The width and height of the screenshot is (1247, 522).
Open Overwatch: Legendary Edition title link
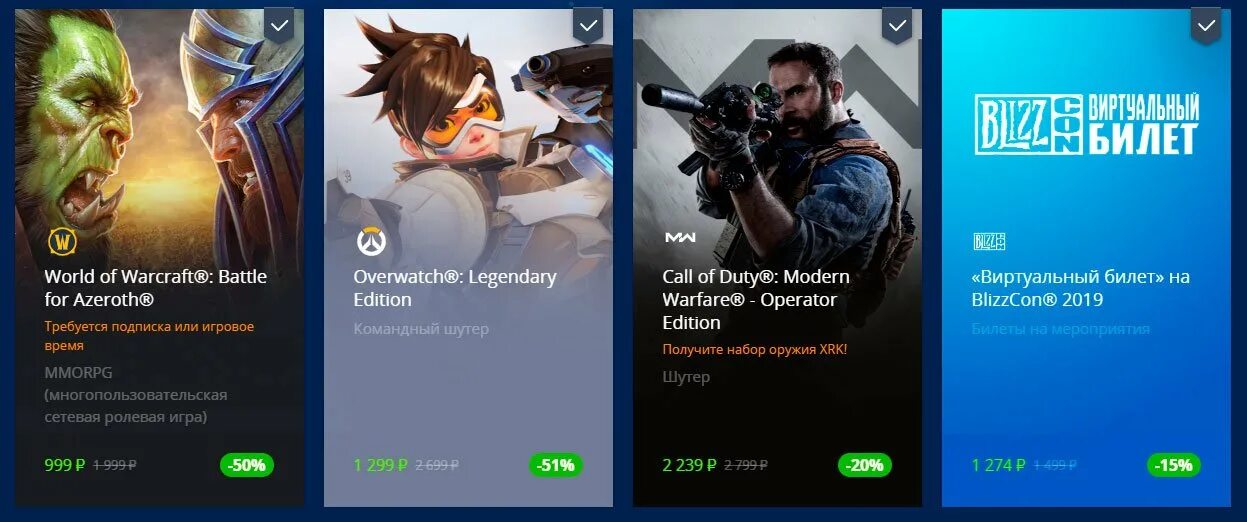(455, 288)
